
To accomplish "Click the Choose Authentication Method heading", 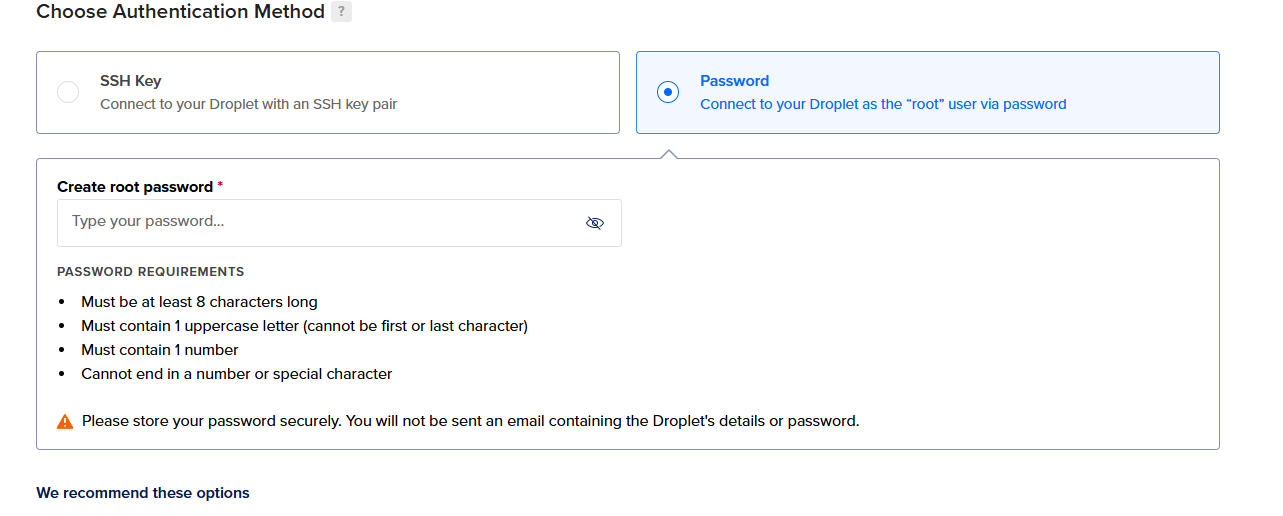I will (x=180, y=12).
